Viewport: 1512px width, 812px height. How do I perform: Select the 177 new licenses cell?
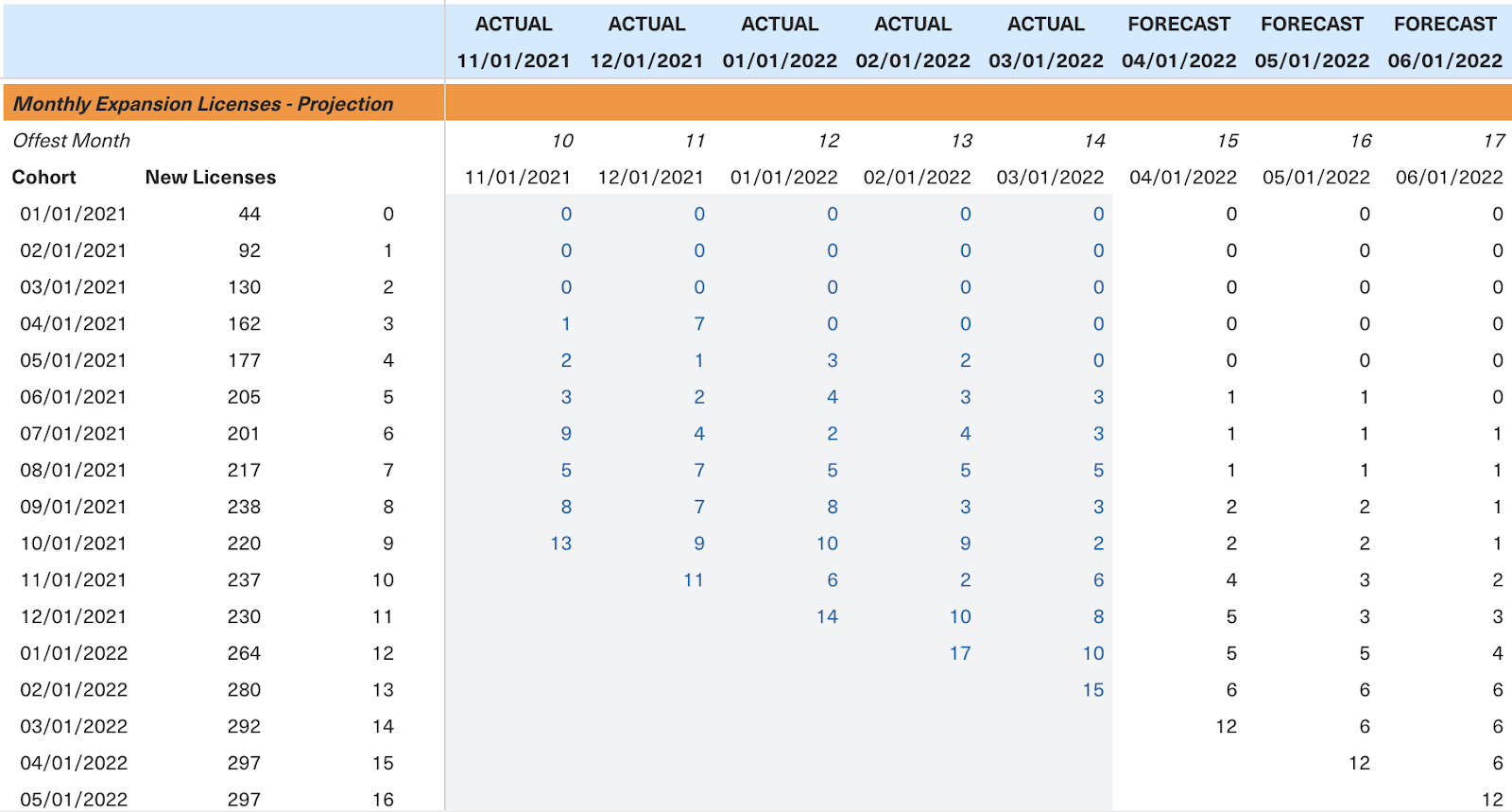click(x=244, y=361)
